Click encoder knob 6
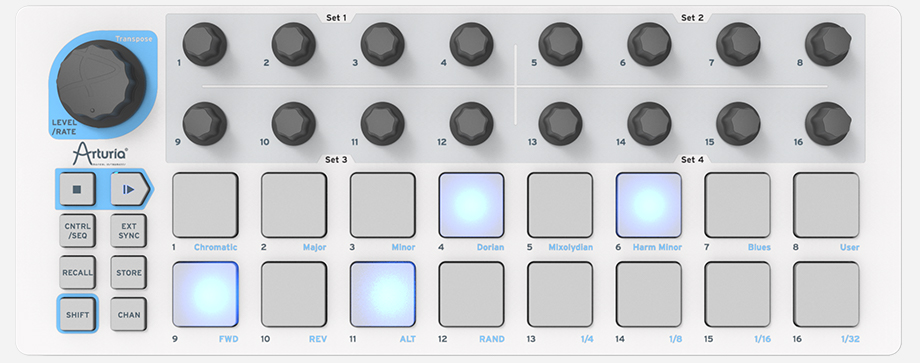Screen dimensions: 920x363 pos(650,45)
